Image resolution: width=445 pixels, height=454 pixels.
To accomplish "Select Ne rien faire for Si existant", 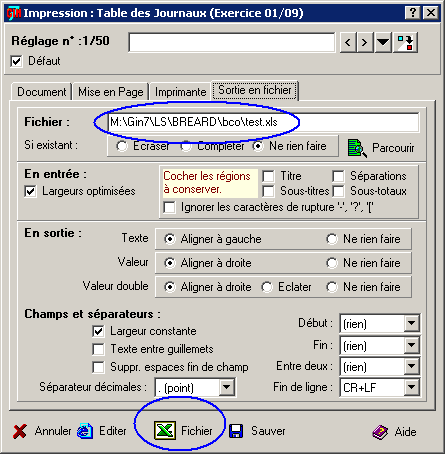I will point(258,146).
